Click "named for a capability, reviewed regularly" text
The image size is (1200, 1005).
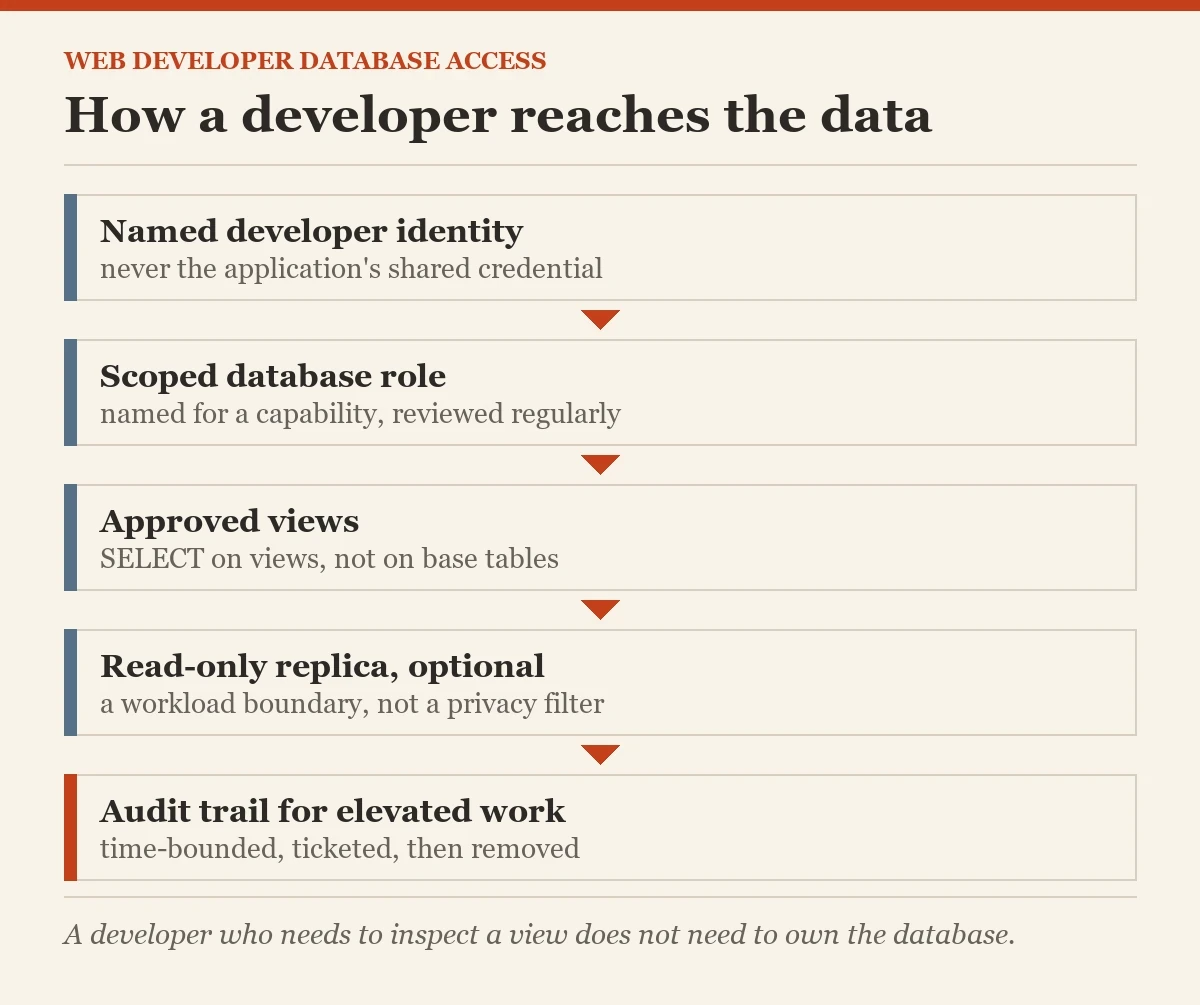pos(360,414)
